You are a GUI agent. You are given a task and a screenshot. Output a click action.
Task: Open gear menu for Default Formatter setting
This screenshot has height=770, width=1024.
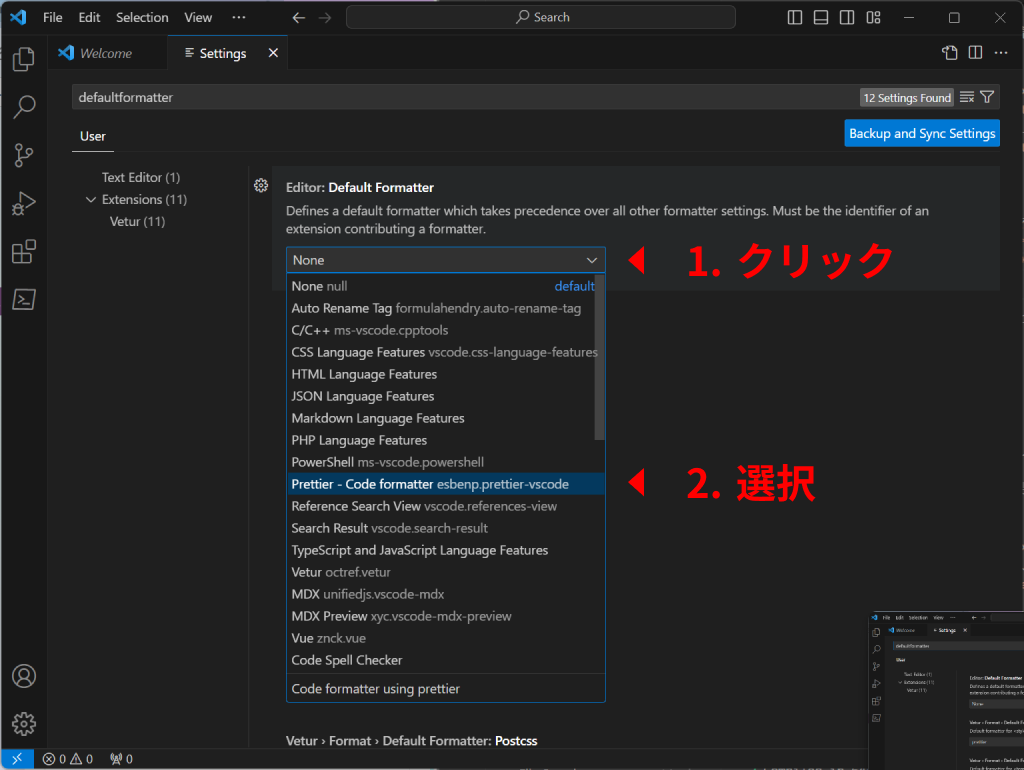coord(261,185)
